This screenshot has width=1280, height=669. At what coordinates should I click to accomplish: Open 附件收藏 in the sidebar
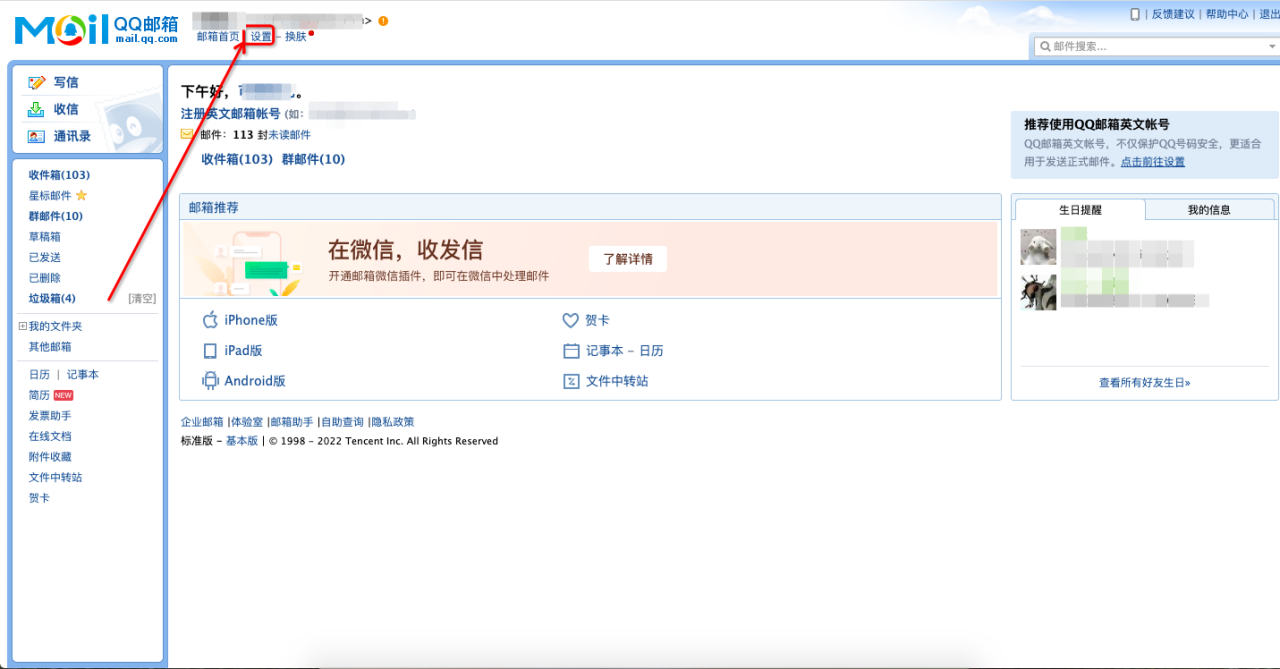coord(50,457)
